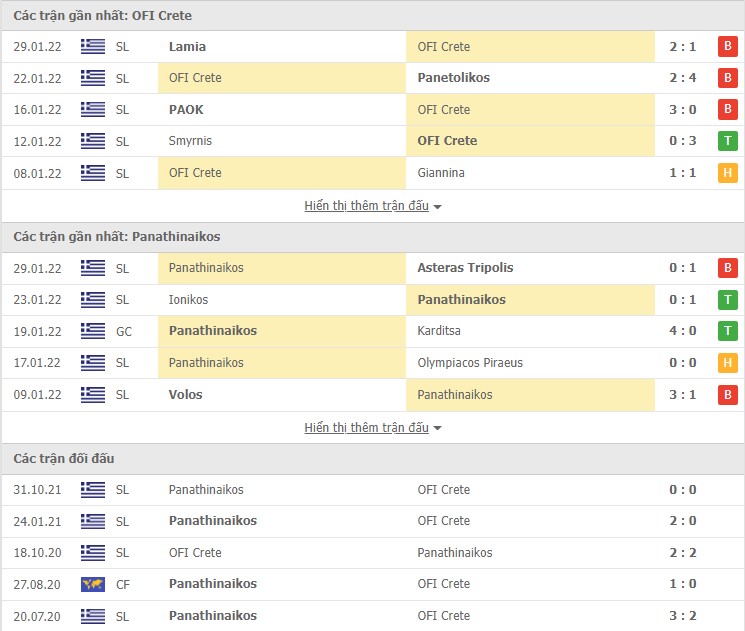Select the 'Các trận đối đấu' section header
The width and height of the screenshot is (745, 631).
pos(64,458)
